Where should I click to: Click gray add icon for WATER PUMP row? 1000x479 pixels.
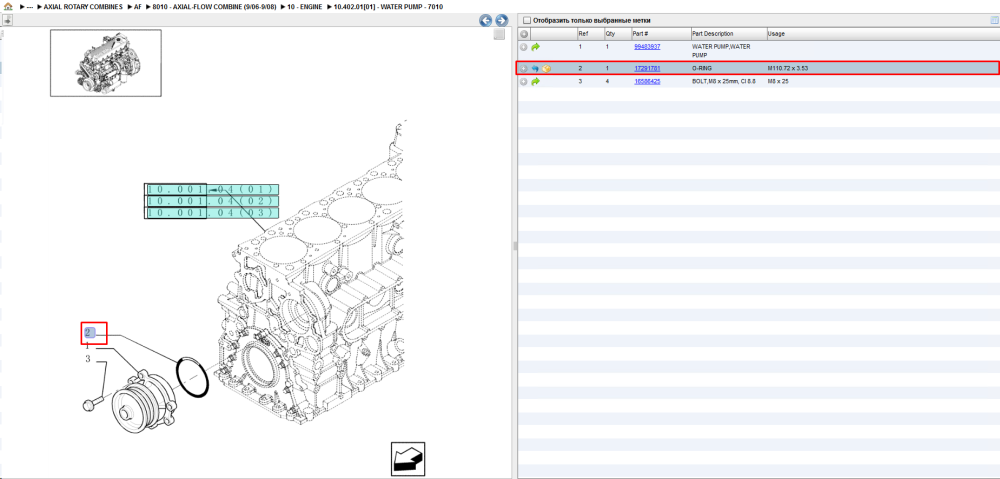pos(524,47)
